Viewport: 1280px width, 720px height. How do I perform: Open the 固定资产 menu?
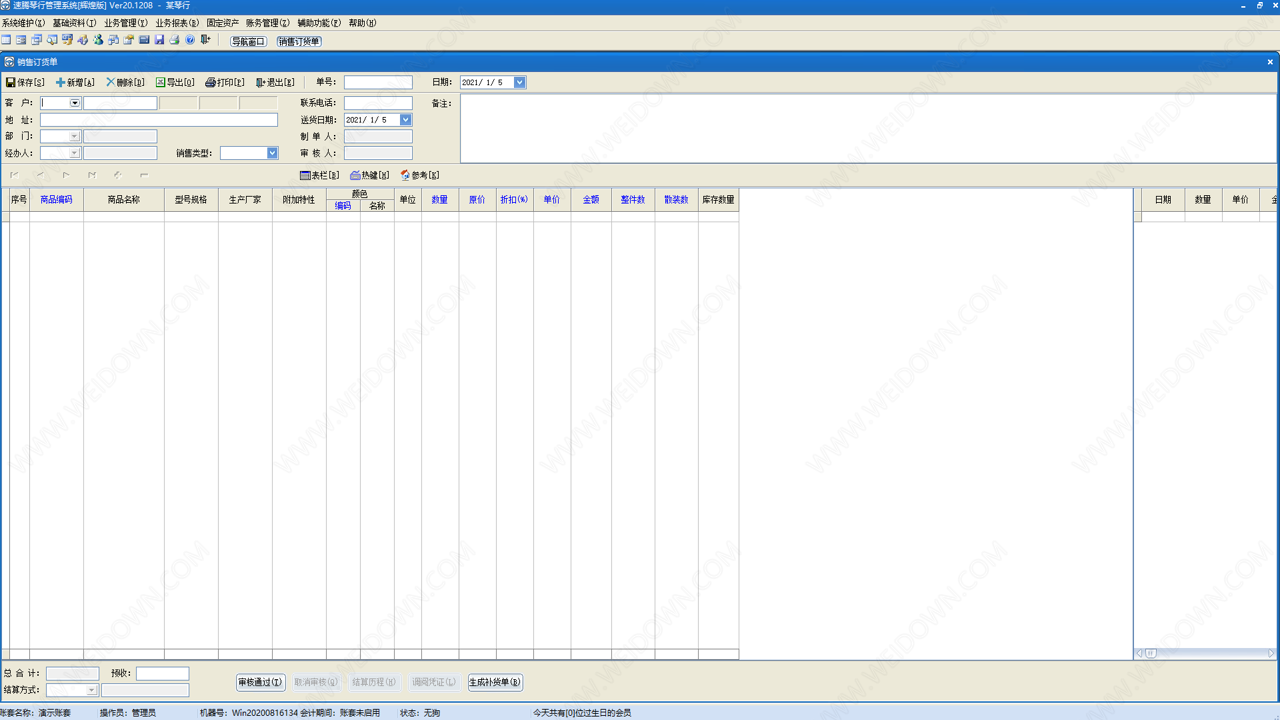click(x=223, y=23)
